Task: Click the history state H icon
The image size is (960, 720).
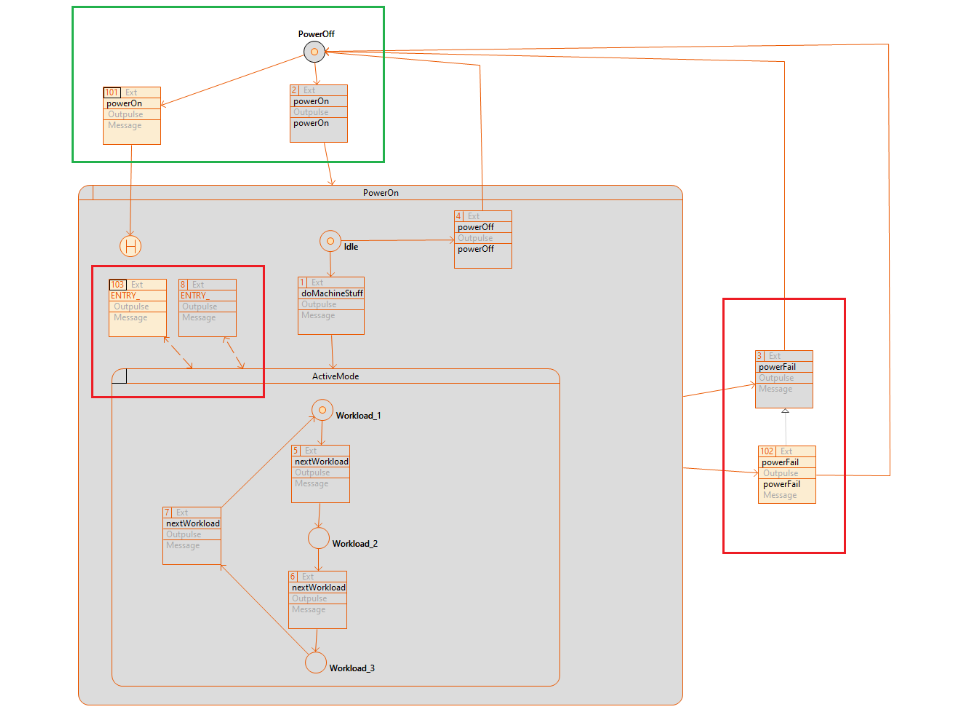Action: click(130, 245)
